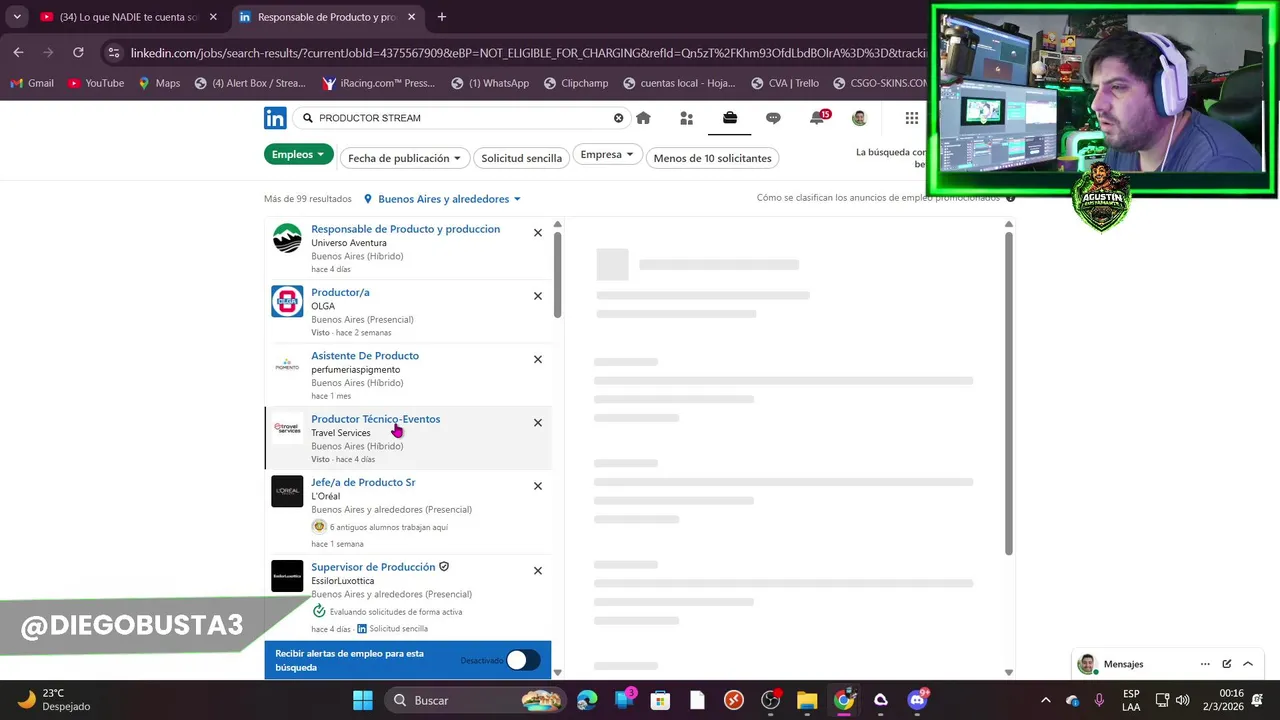The width and height of the screenshot is (1280, 720).
Task: Open the notifications bell with badge
Action: (818, 117)
